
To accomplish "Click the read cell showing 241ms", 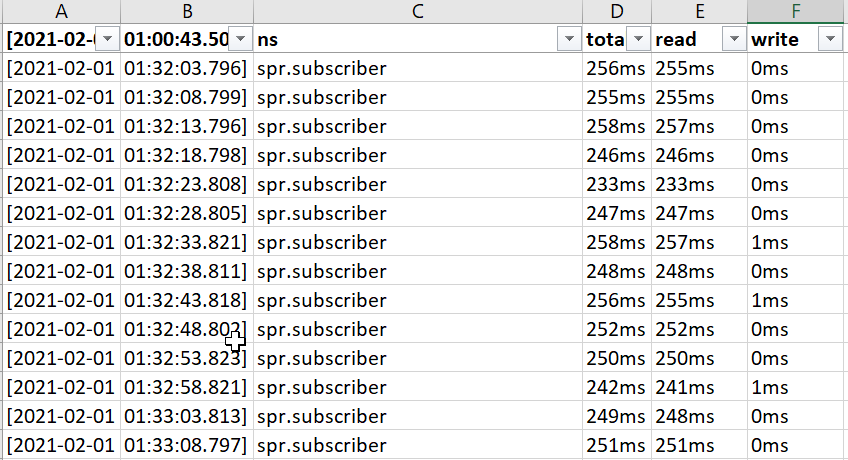I will tap(698, 388).
